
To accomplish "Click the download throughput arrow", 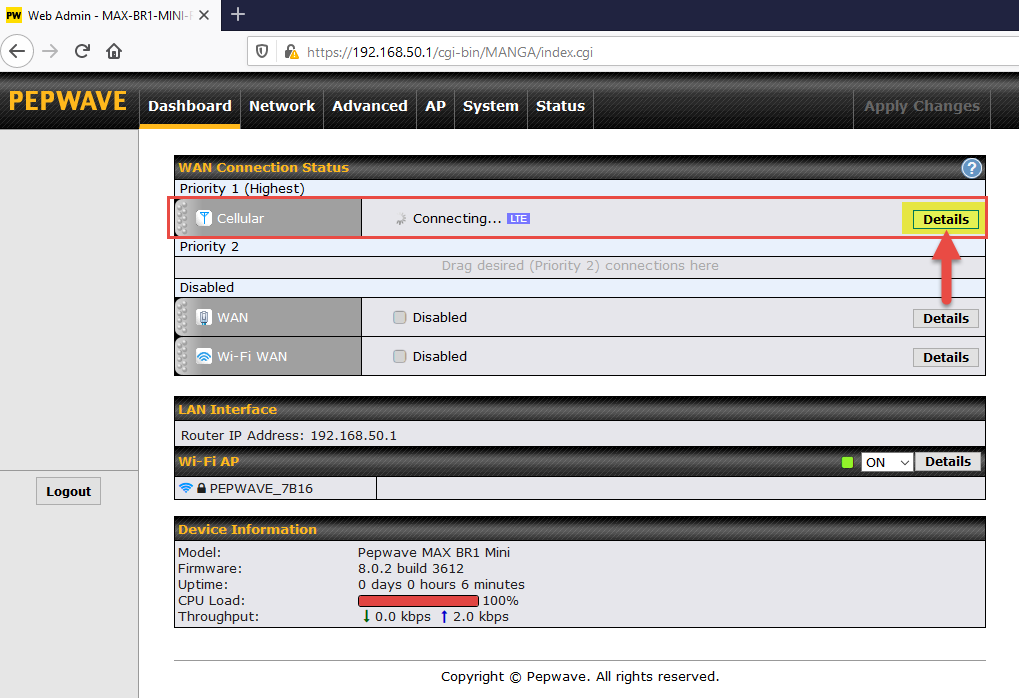I will point(366,616).
